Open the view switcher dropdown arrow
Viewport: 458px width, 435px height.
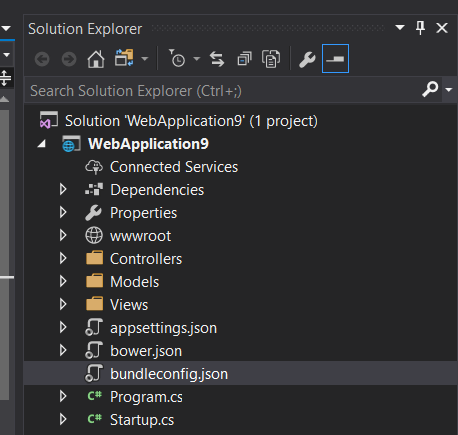pos(144,59)
